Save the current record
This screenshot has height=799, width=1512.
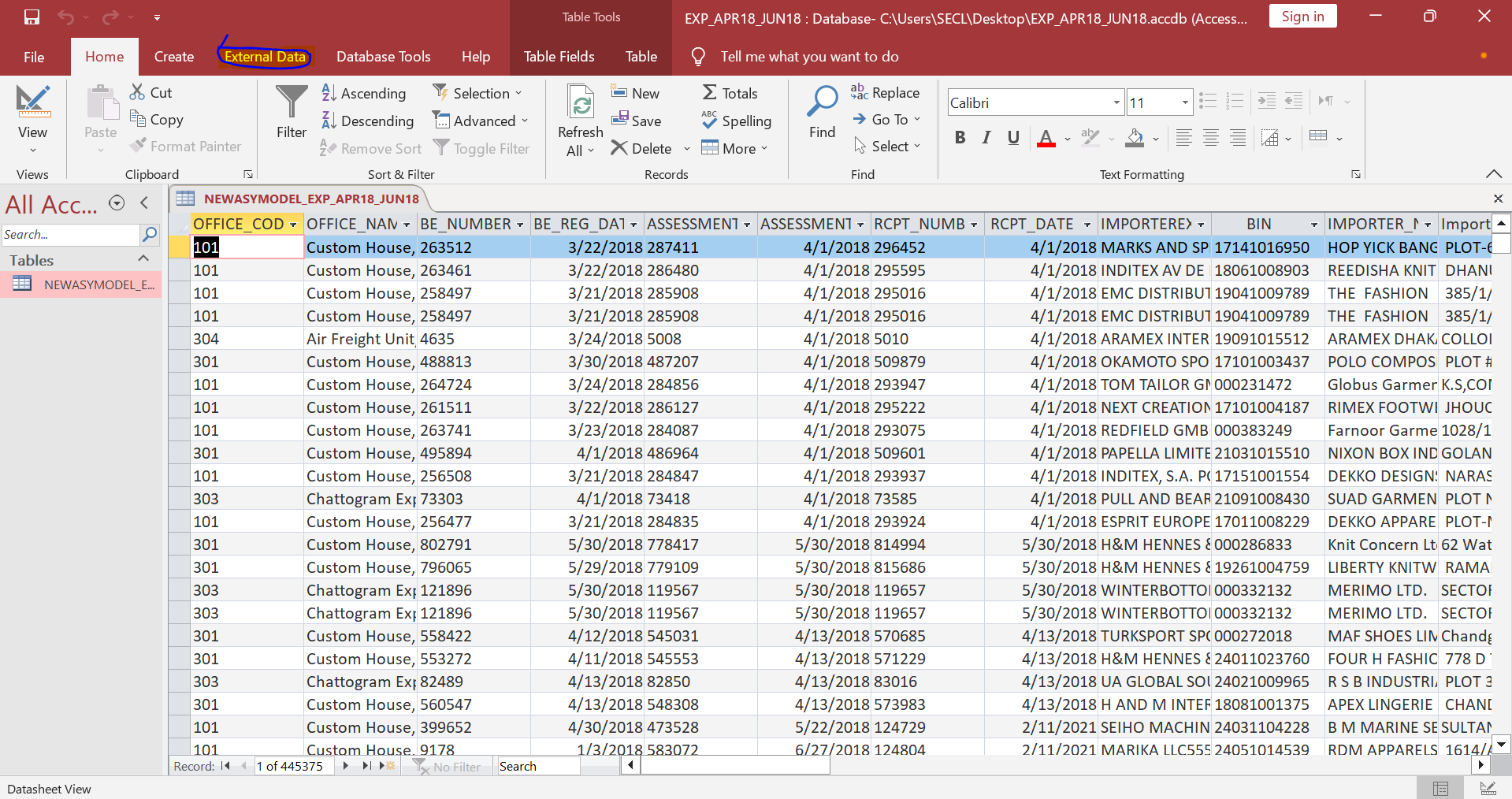tap(636, 121)
